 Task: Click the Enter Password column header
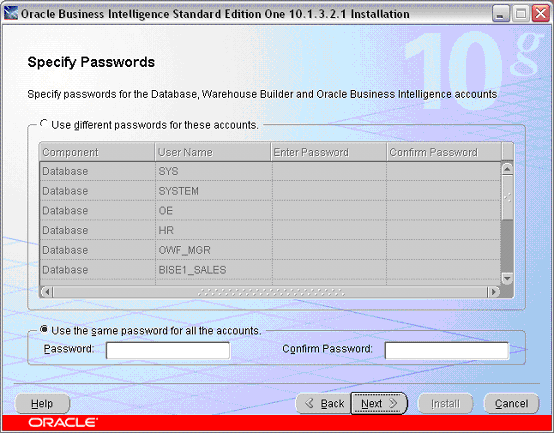pos(329,152)
